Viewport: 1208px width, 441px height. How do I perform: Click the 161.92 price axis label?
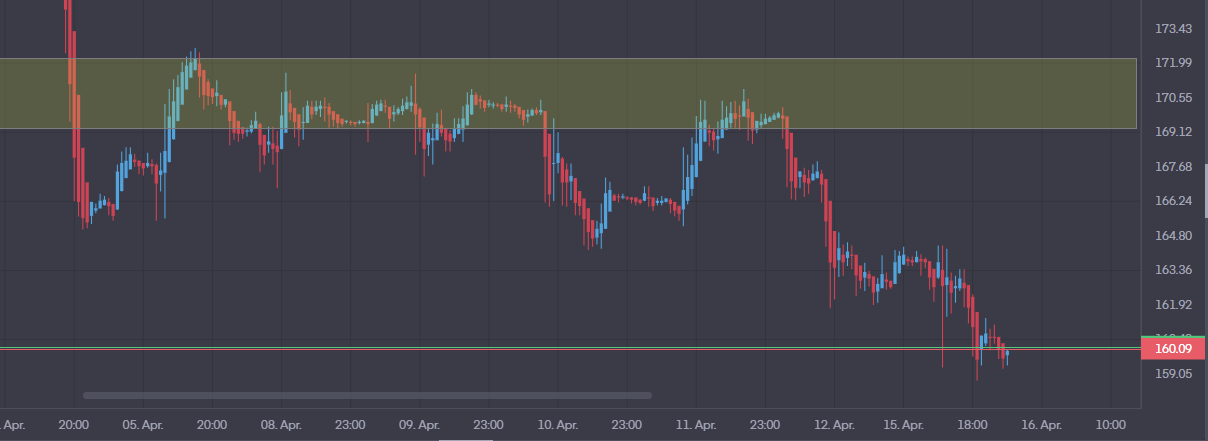coord(1172,305)
